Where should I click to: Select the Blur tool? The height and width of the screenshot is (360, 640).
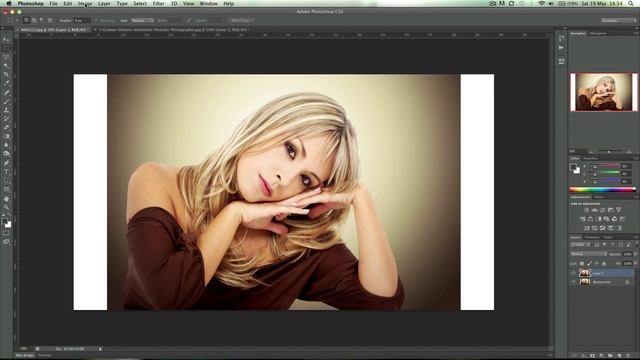tap(6, 145)
